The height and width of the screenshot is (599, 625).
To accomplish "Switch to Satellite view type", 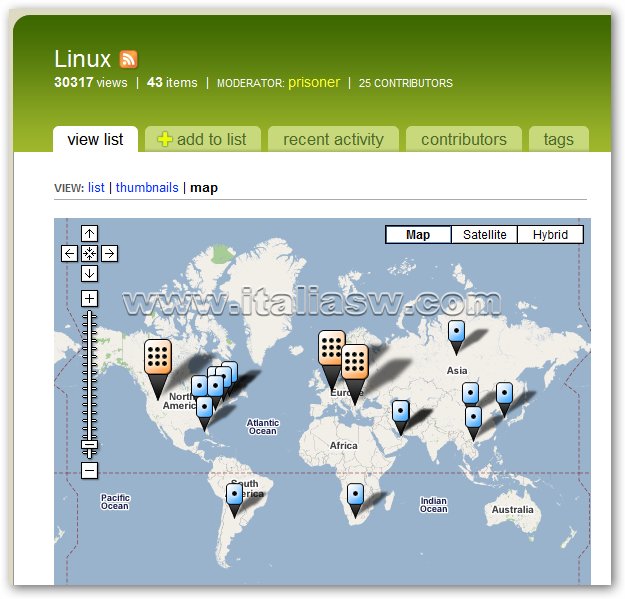I will click(x=485, y=234).
